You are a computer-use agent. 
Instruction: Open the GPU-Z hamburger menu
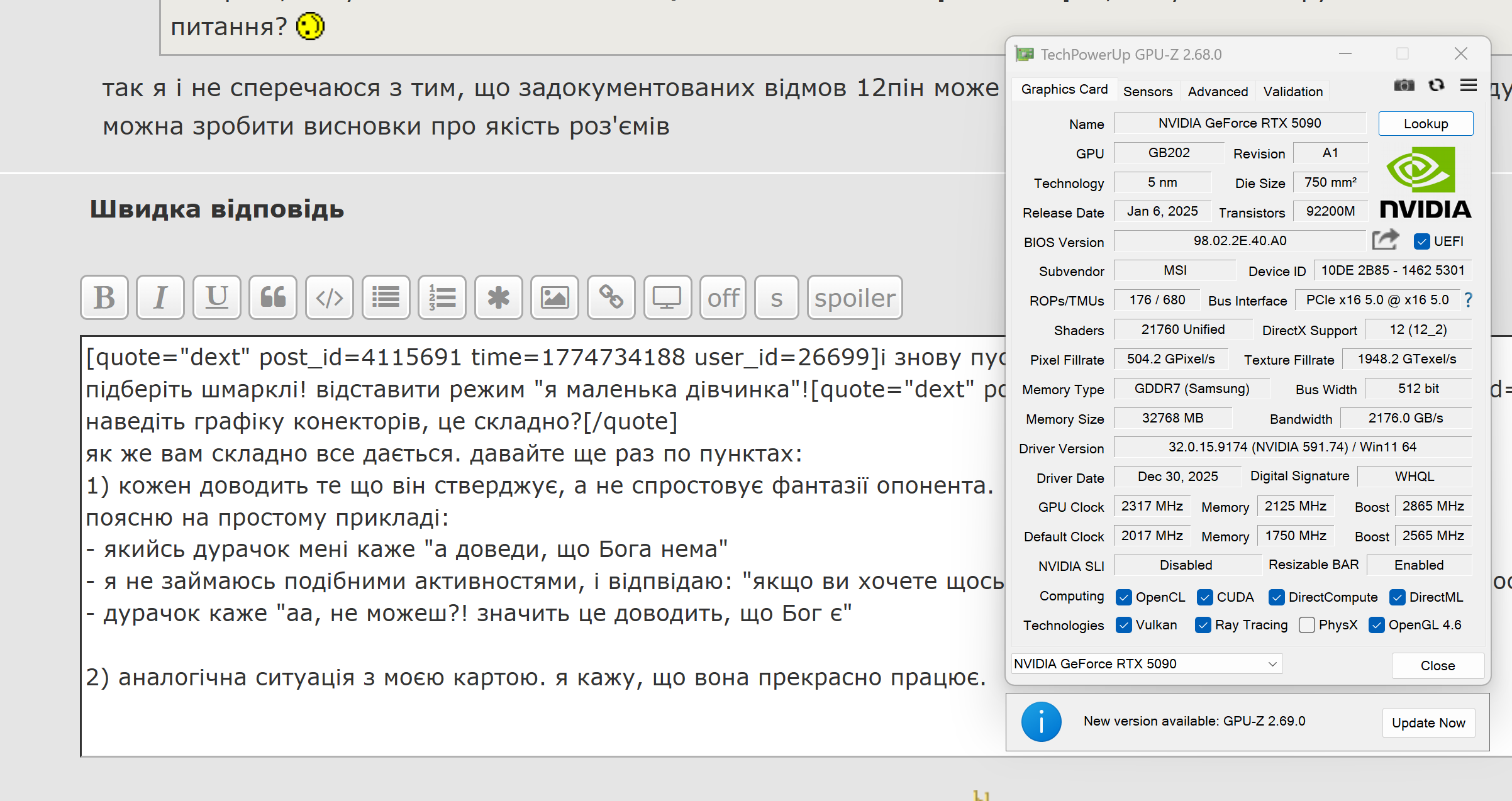coord(1469,85)
